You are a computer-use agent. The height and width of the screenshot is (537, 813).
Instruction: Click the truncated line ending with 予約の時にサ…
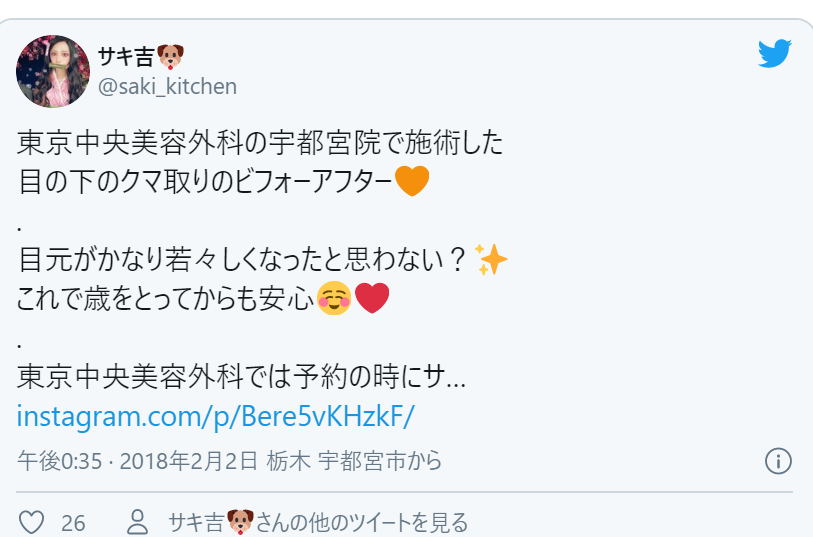[x=242, y=377]
